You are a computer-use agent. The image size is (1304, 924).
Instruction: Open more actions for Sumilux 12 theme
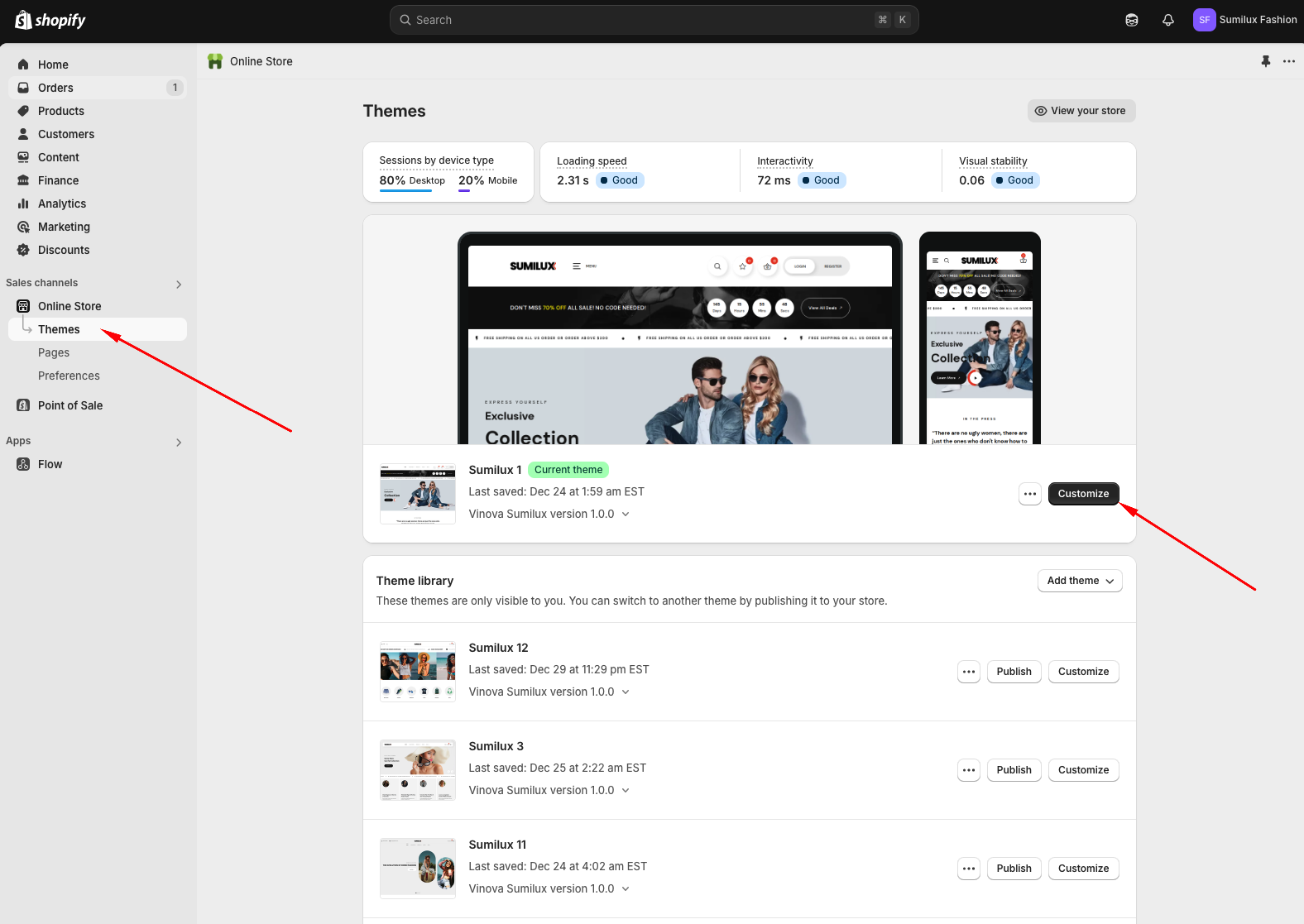pyautogui.click(x=969, y=672)
